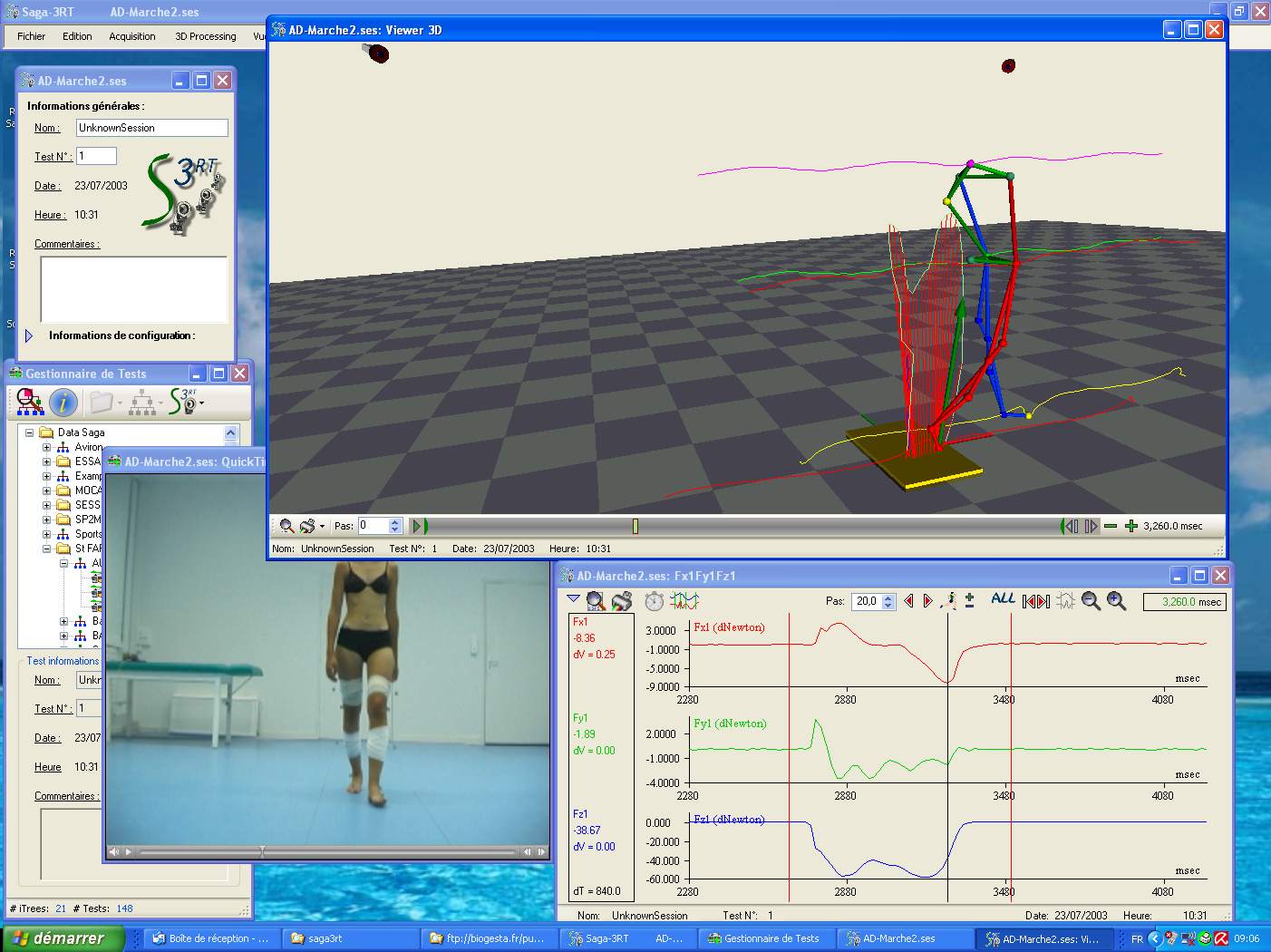Play the QuickTime video
Viewport: 1271px width, 952px height.
tap(129, 851)
